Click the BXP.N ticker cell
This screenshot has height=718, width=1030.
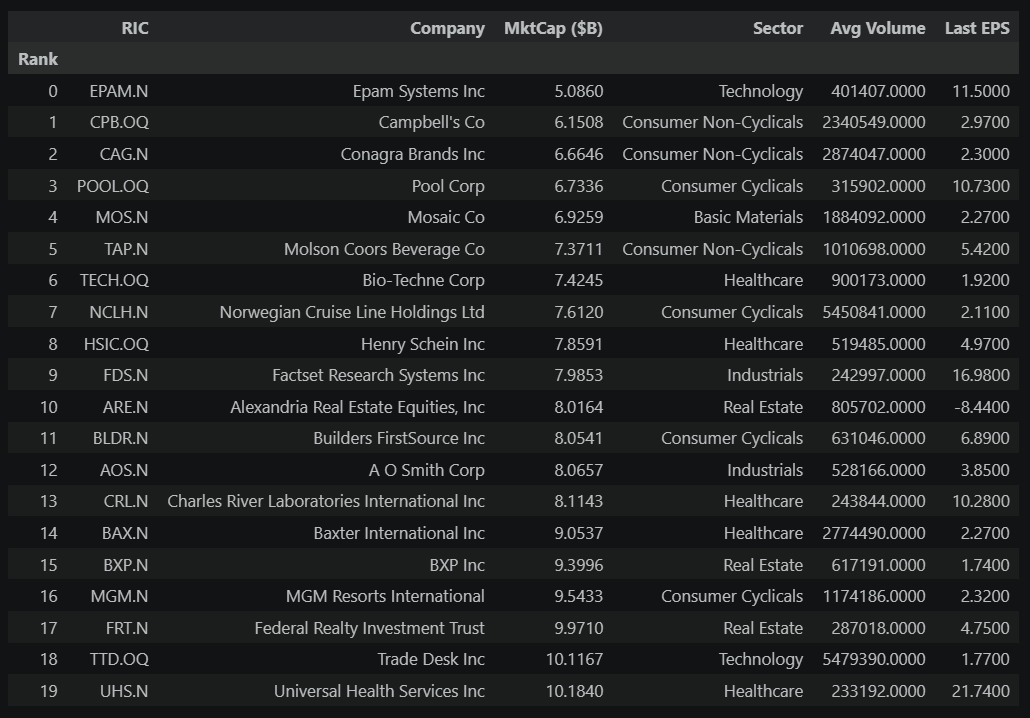125,565
